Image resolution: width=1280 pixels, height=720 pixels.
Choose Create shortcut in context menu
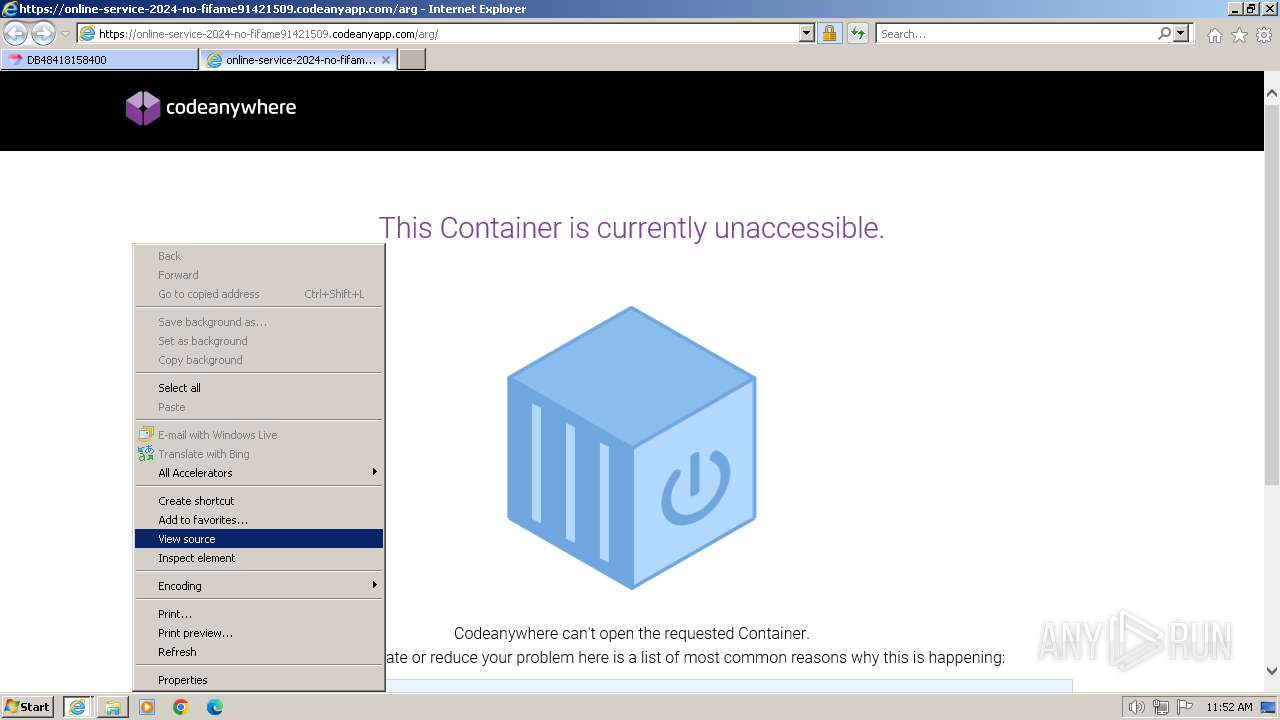pos(259,501)
